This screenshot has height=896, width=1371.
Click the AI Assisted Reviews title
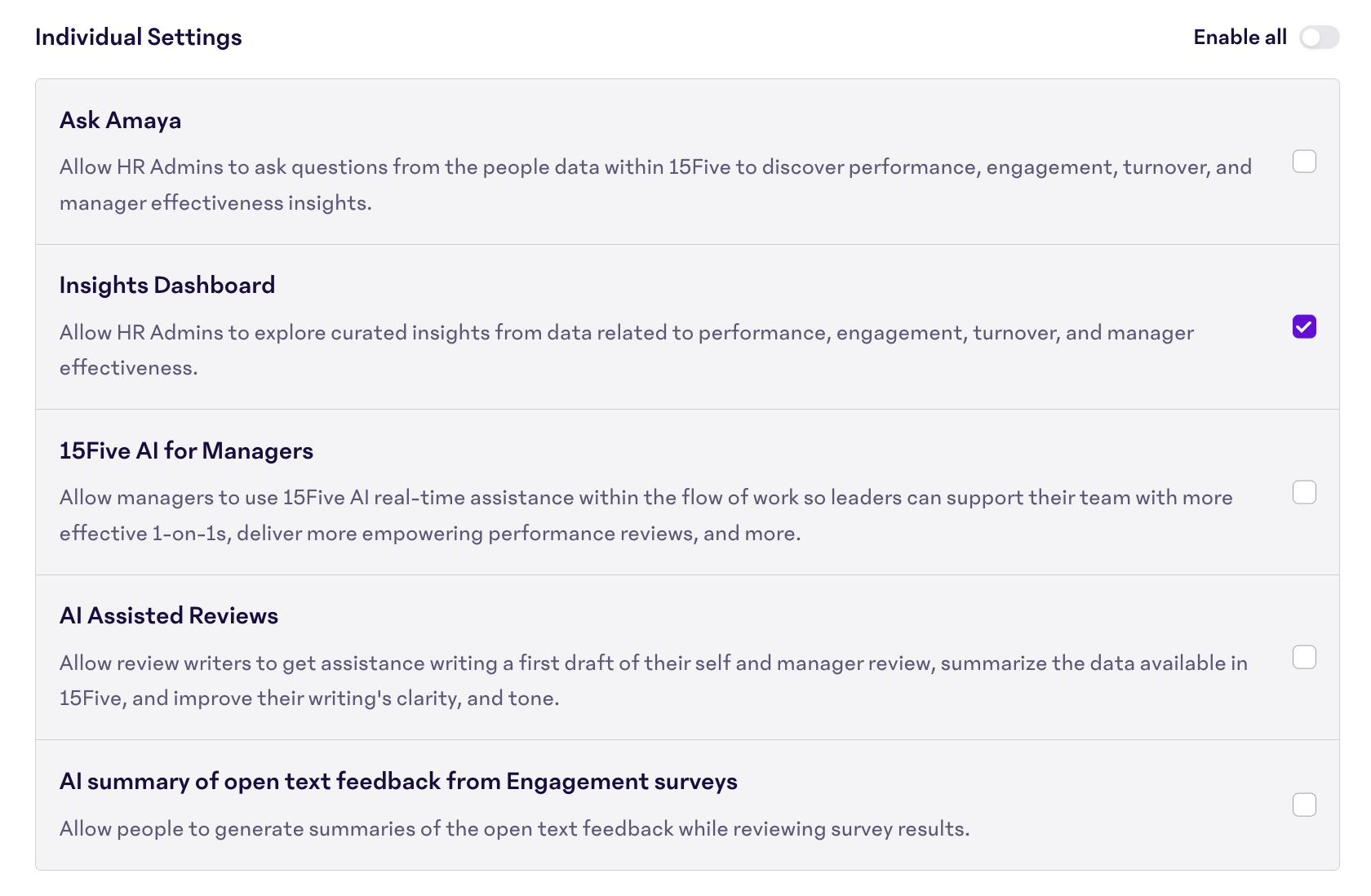click(169, 616)
